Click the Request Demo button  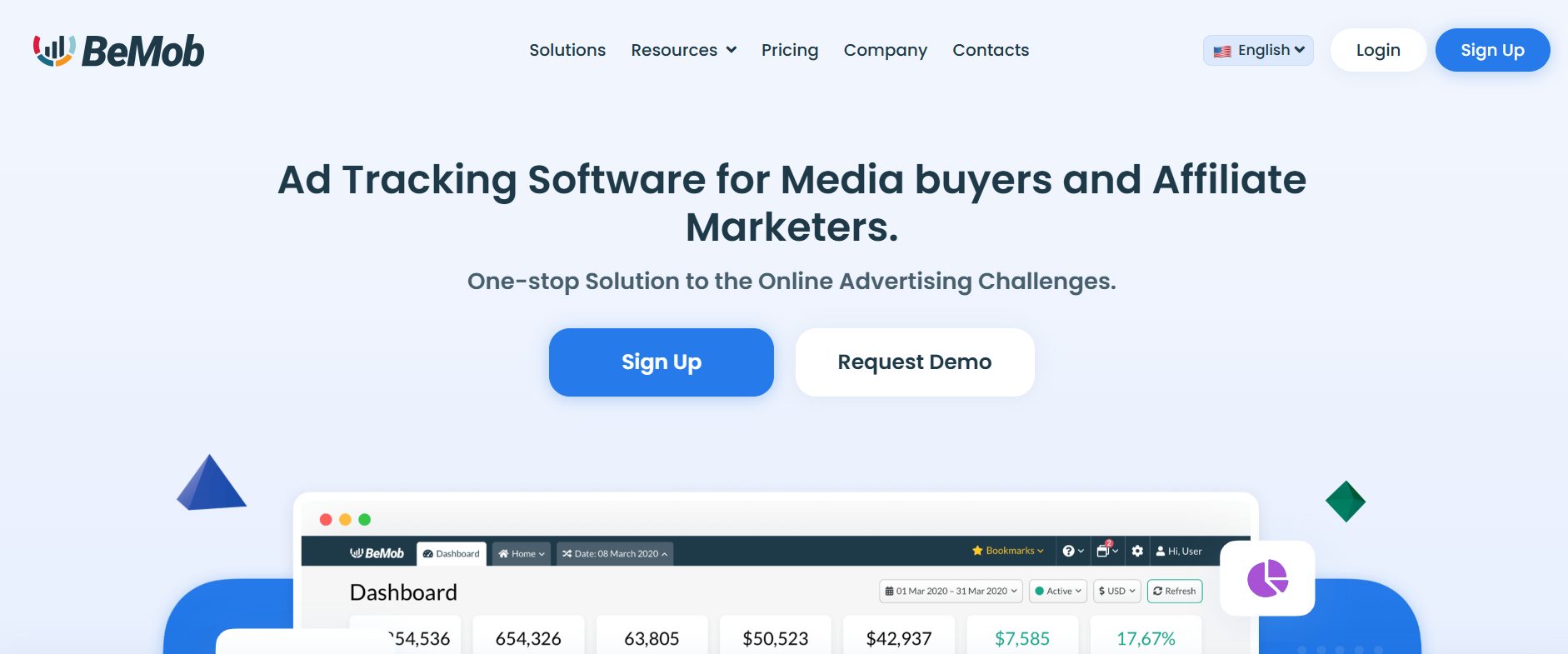point(915,362)
